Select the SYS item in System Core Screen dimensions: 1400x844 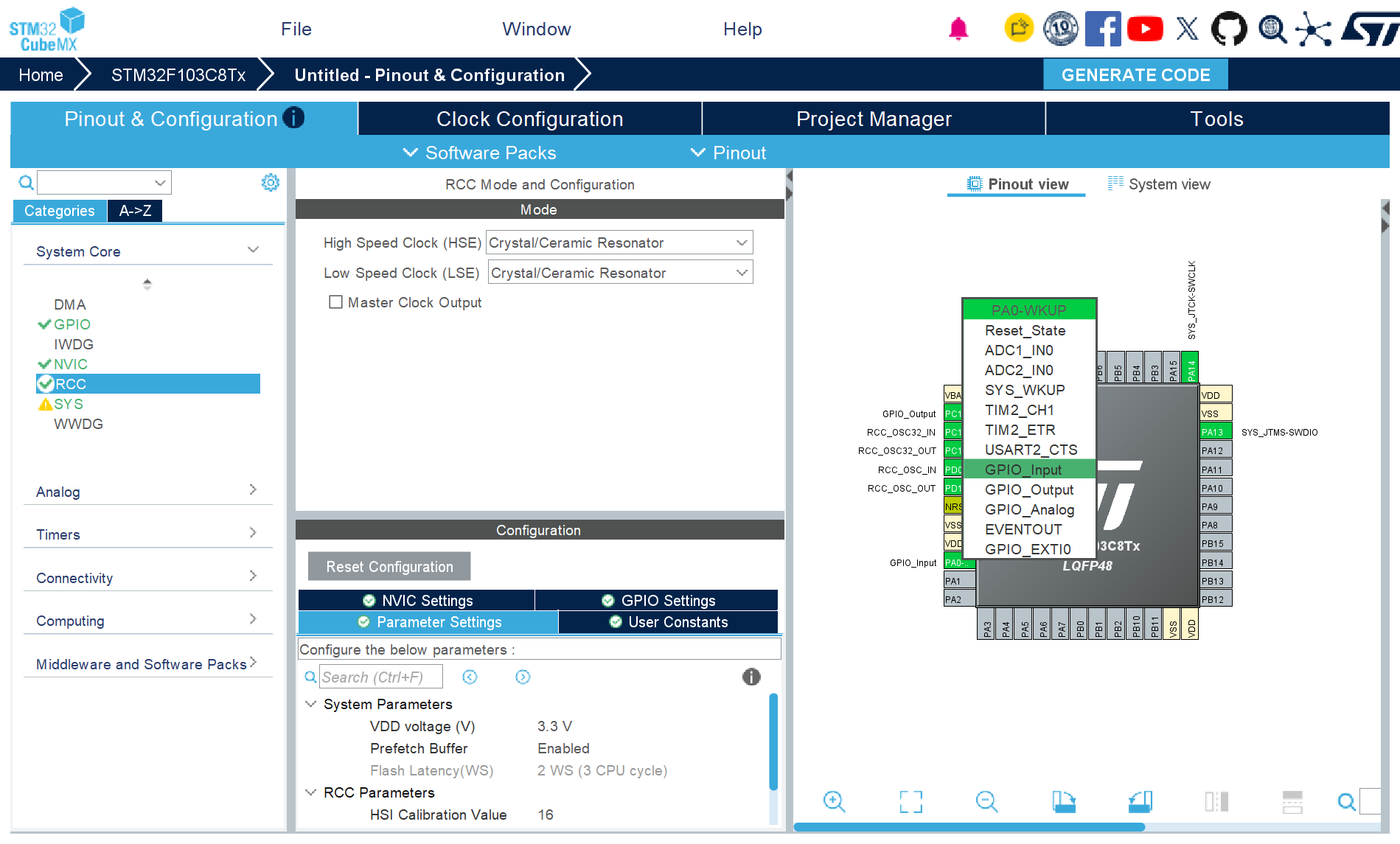click(69, 404)
